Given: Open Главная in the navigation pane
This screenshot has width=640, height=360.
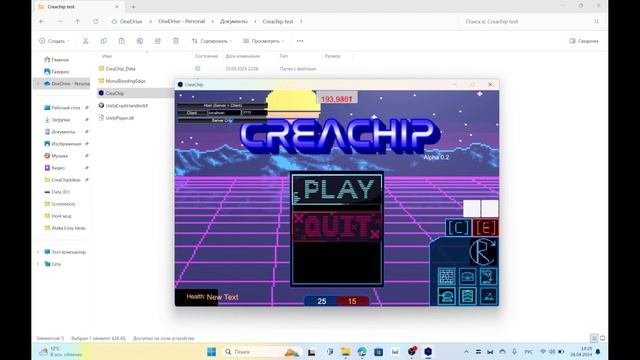Looking at the screenshot, I should [x=56, y=60].
